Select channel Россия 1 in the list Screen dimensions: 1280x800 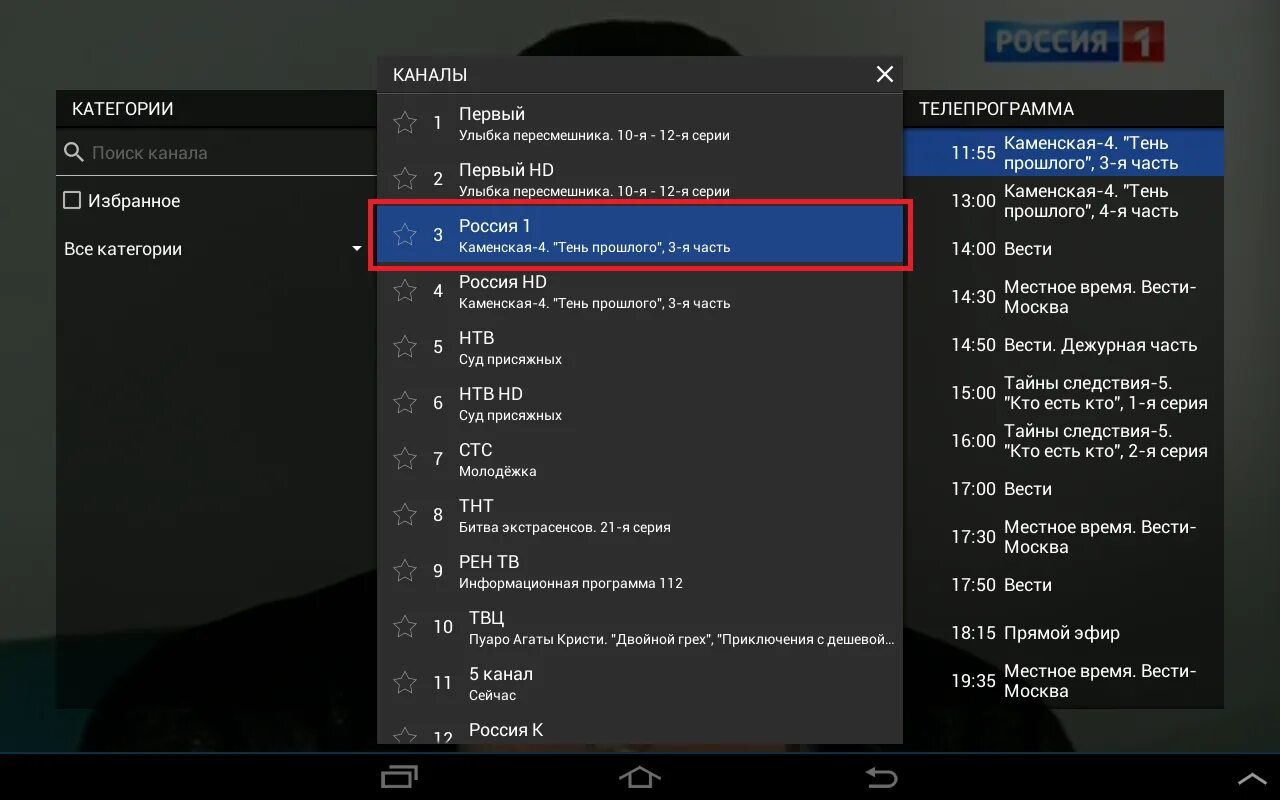[x=640, y=236]
